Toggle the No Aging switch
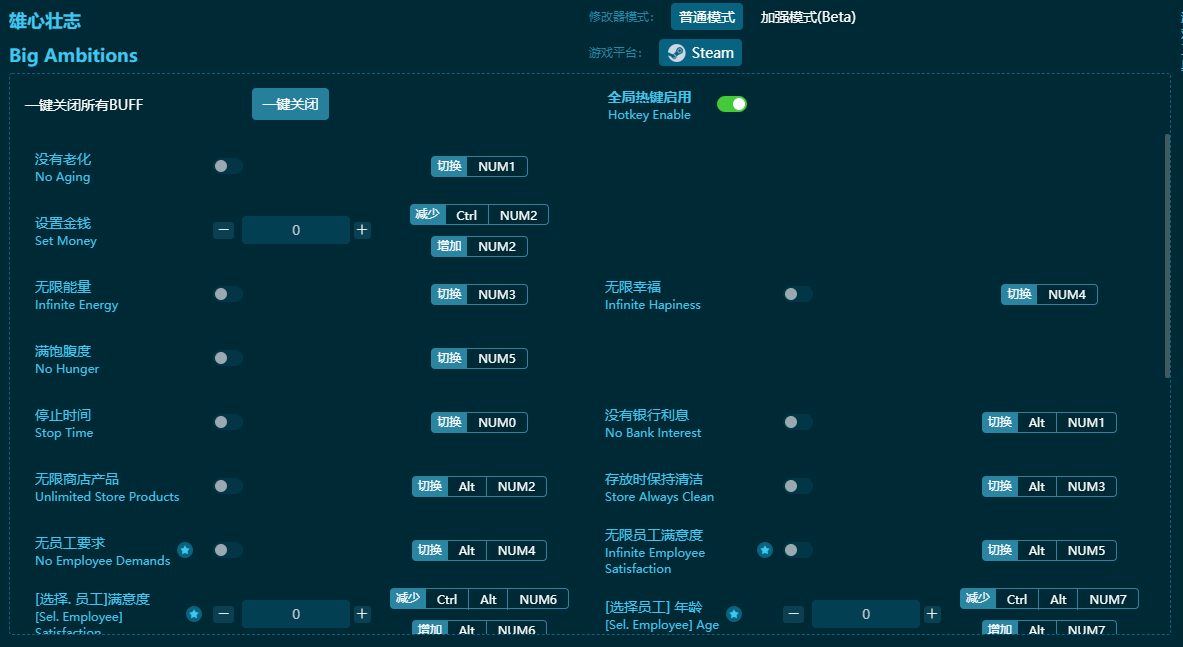Viewport: 1183px width, 647px height. coord(227,166)
